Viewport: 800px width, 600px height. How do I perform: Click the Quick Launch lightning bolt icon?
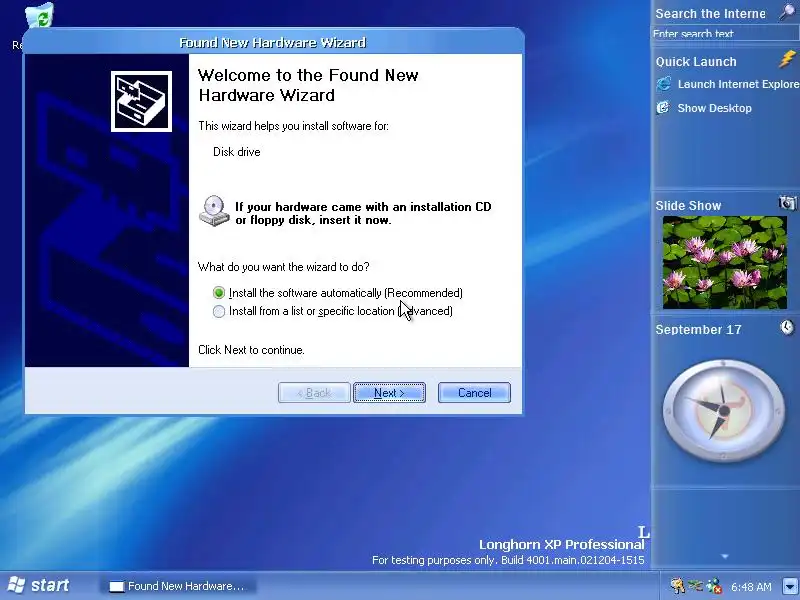pos(787,59)
